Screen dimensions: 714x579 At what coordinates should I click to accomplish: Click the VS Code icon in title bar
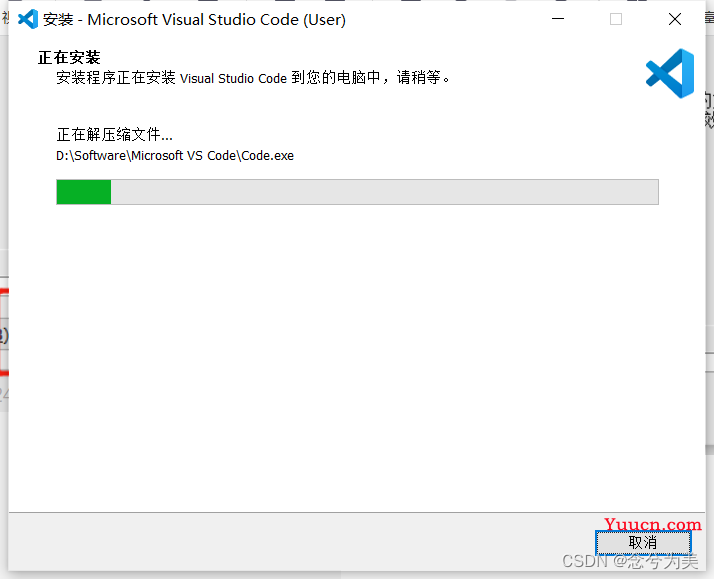coord(28,19)
